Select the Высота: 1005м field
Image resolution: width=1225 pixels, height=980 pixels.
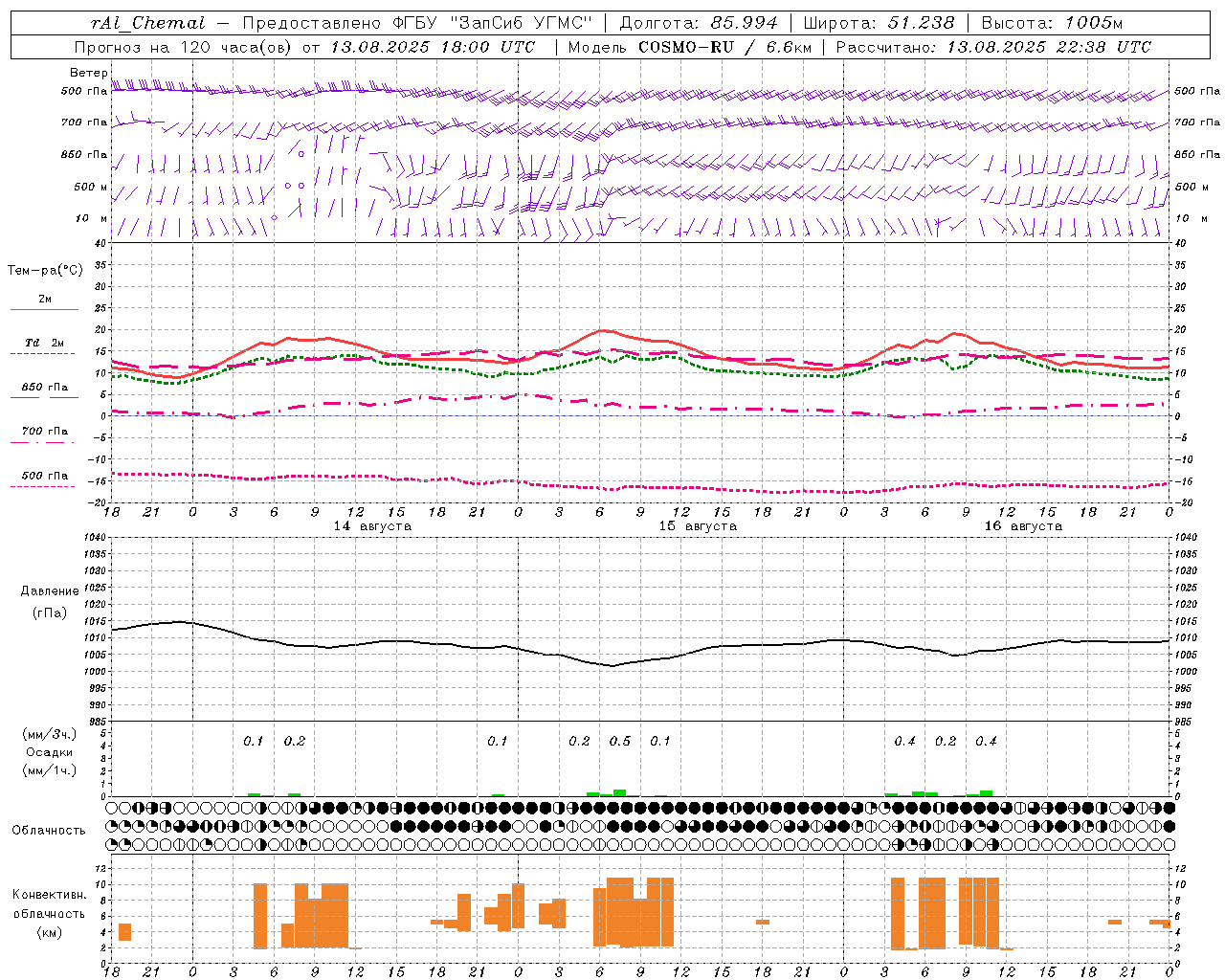(x=1052, y=23)
